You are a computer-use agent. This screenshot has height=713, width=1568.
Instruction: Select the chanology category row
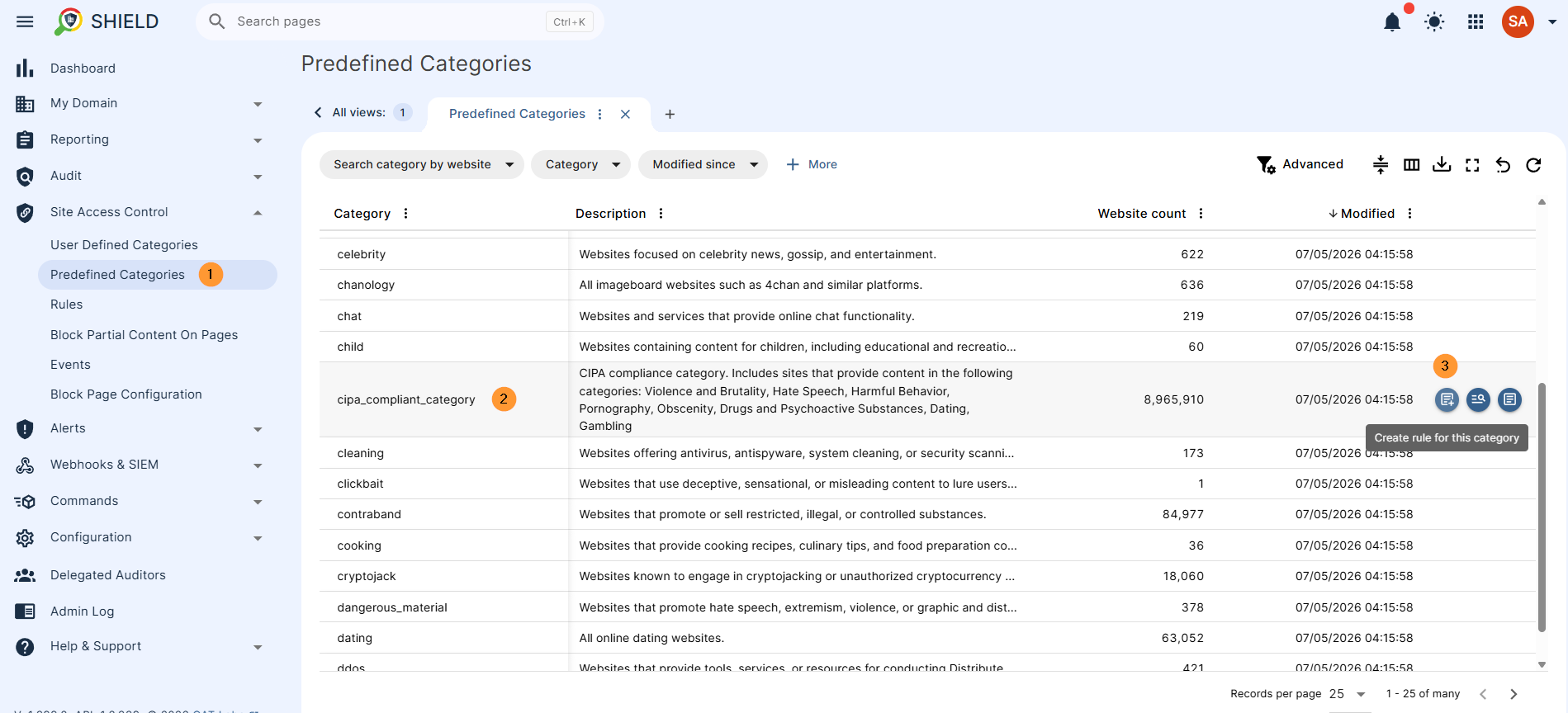tap(927, 285)
